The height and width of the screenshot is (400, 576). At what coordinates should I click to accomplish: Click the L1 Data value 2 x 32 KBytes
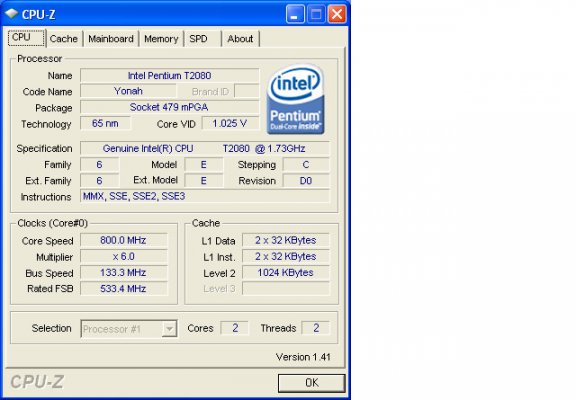point(286,240)
